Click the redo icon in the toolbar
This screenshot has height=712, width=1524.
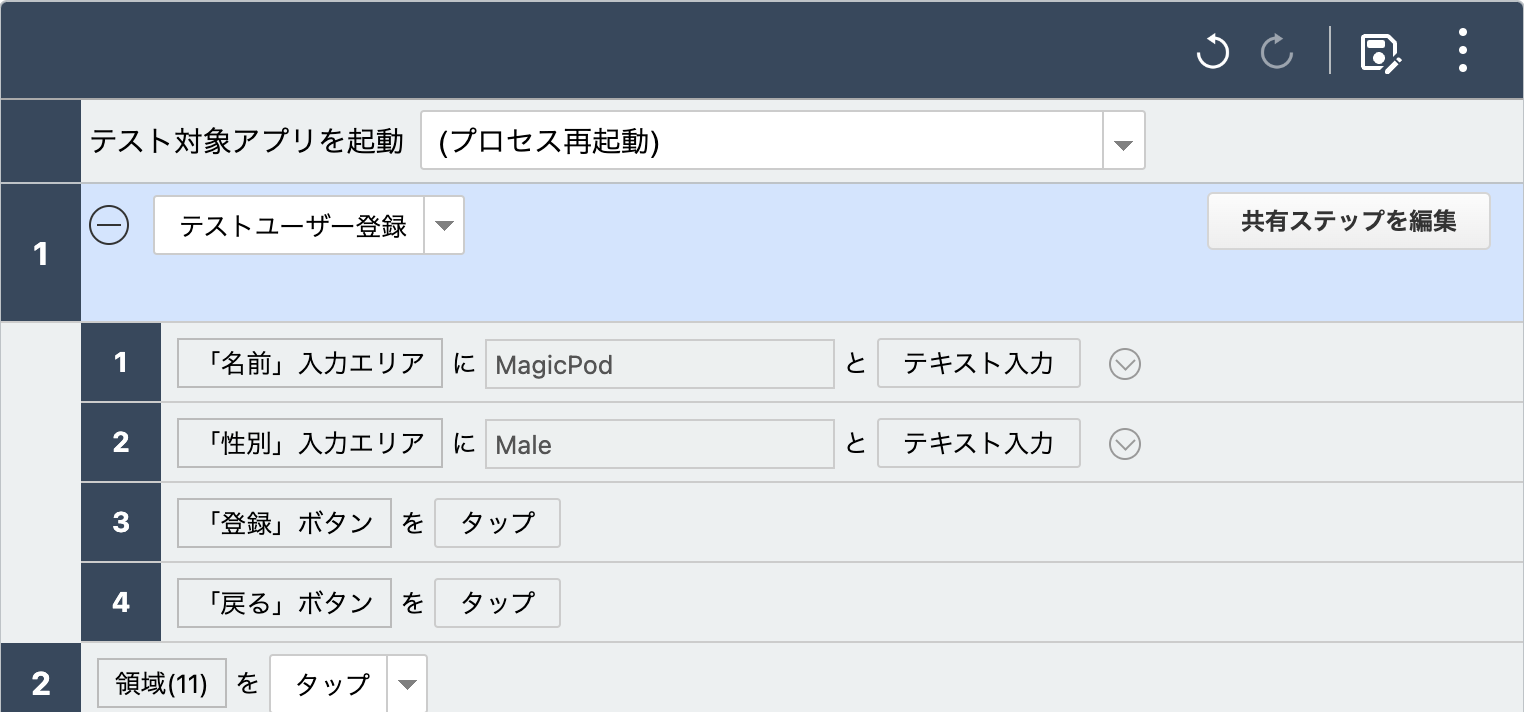[x=1277, y=50]
